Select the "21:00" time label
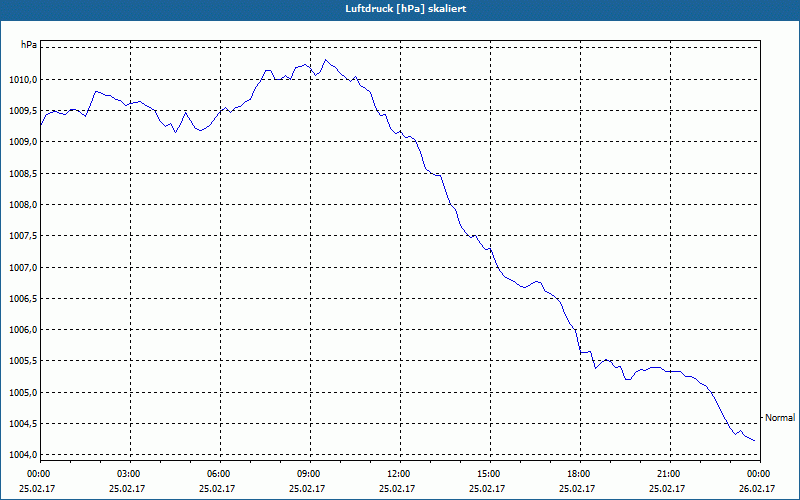The width and height of the screenshot is (800, 500). (669, 474)
